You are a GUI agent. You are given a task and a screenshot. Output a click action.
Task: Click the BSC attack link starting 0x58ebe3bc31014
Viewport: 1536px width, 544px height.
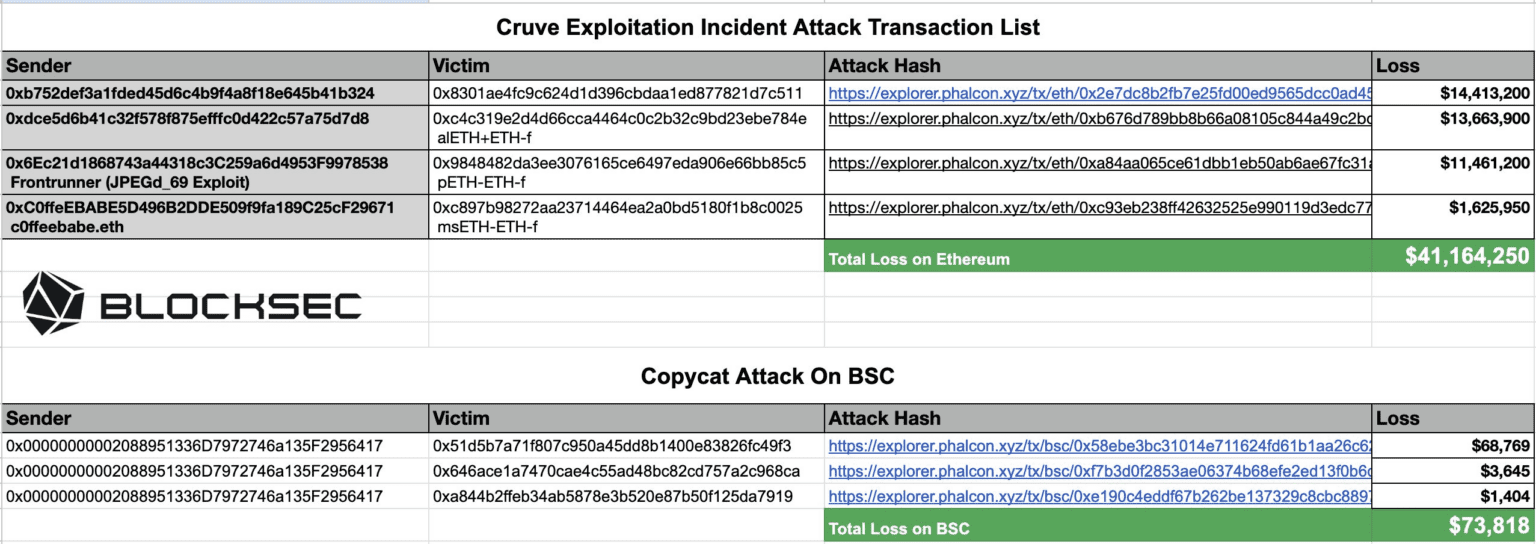[1099, 445]
